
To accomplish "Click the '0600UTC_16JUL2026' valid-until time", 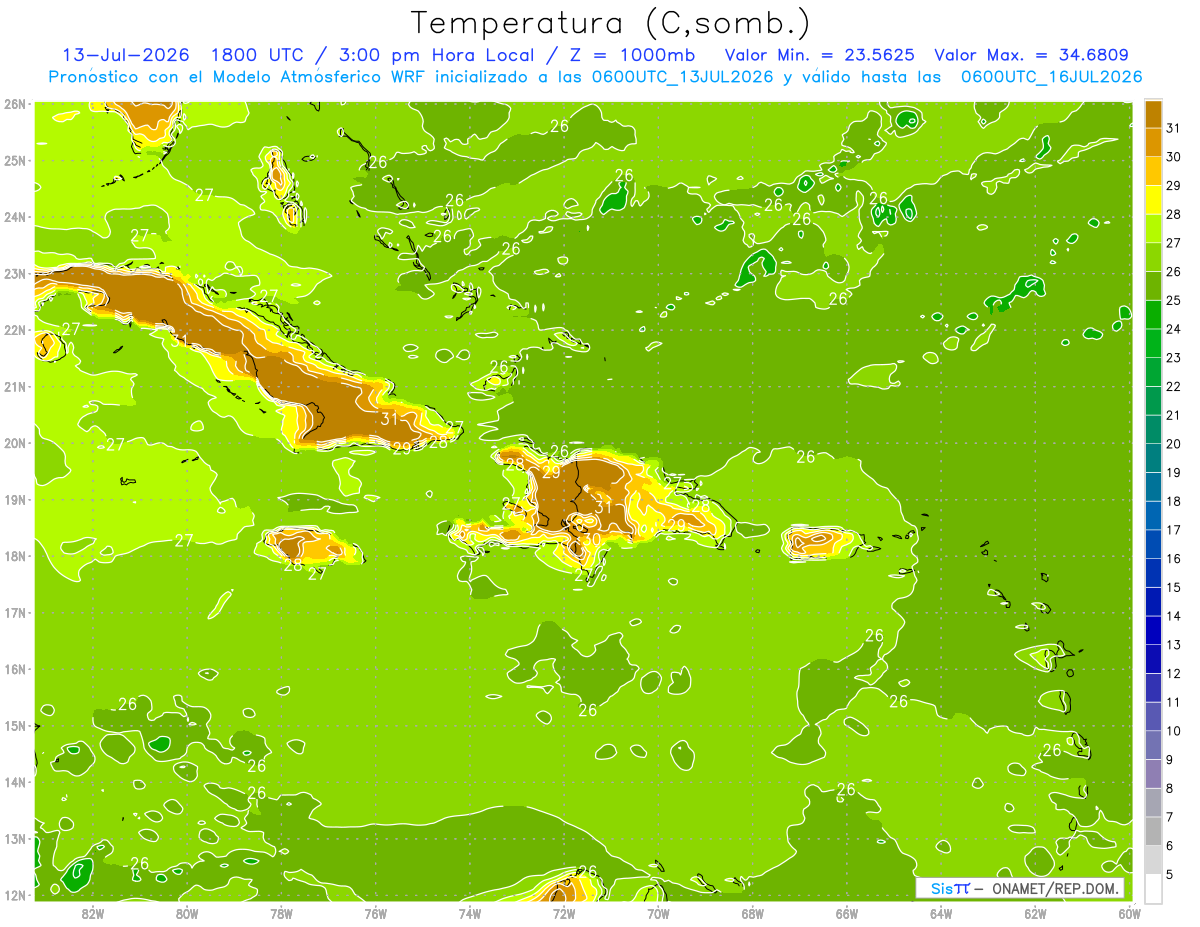I will pos(1051,77).
